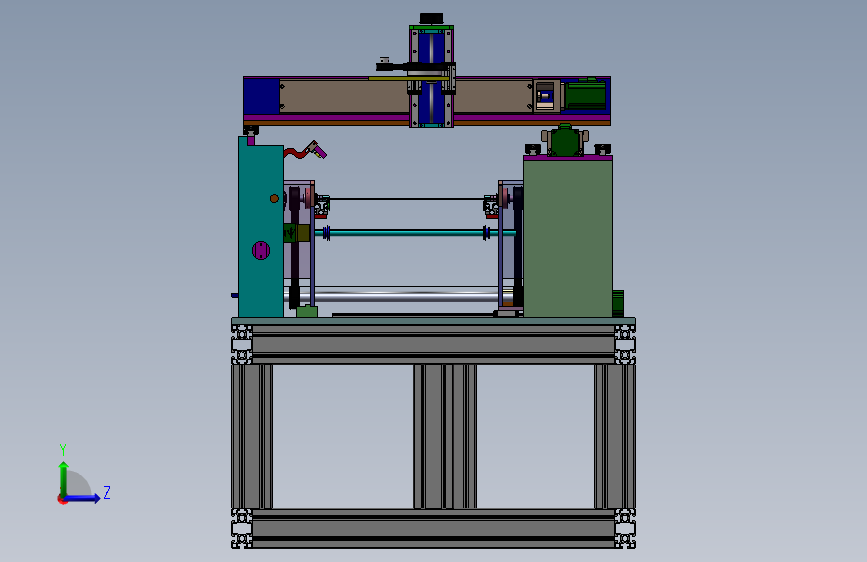Click the red origin ball of the triad
This screenshot has height=562, width=867.
pos(62,499)
